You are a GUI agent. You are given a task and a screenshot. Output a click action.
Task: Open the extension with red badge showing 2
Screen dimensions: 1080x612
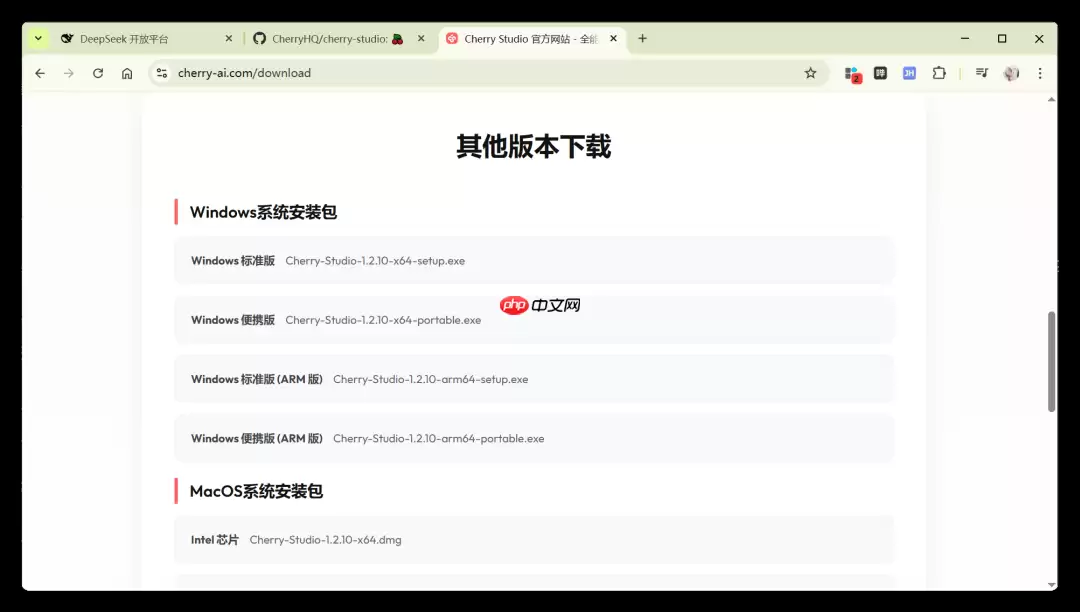851,72
